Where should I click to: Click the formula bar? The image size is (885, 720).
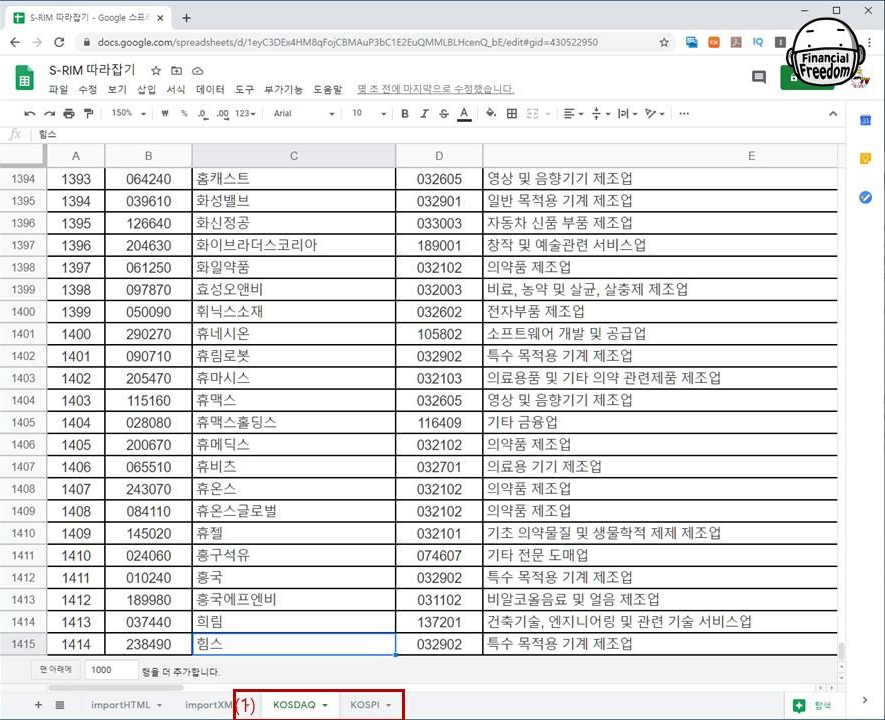point(440,134)
